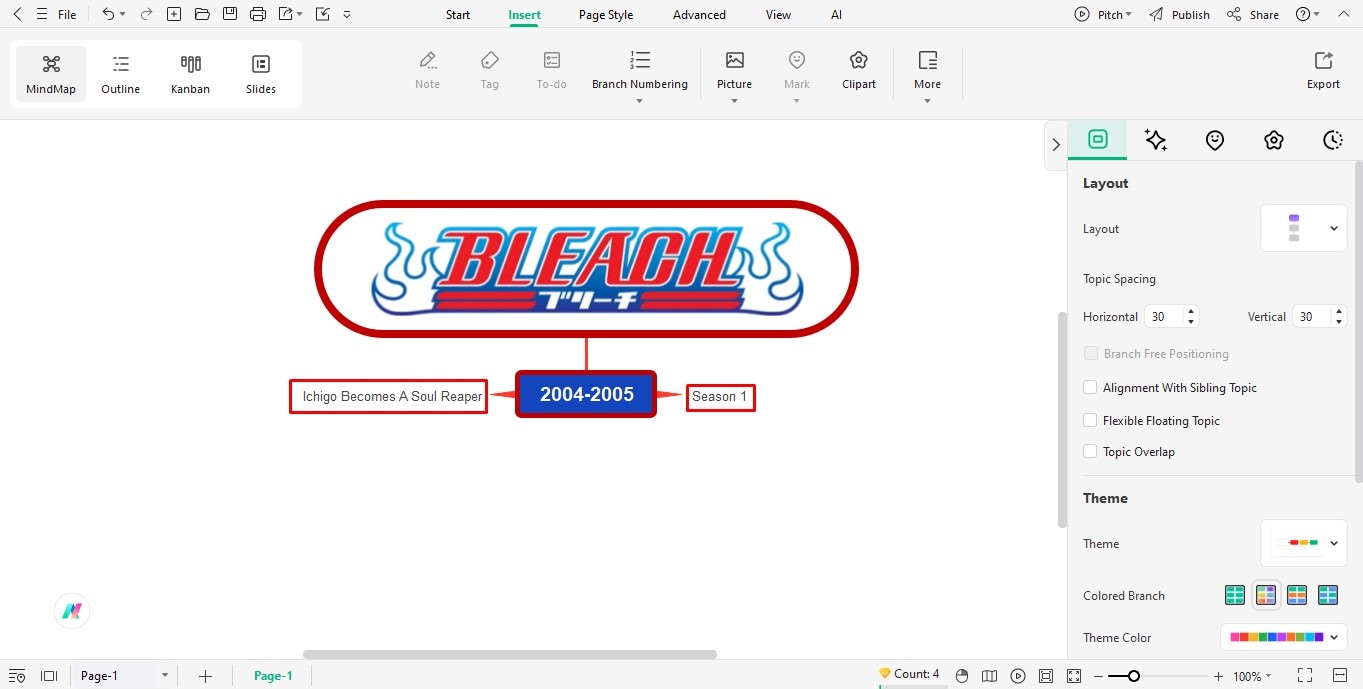Screen dimensions: 1363x689
Task: Click the Publish button
Action: (1179, 15)
